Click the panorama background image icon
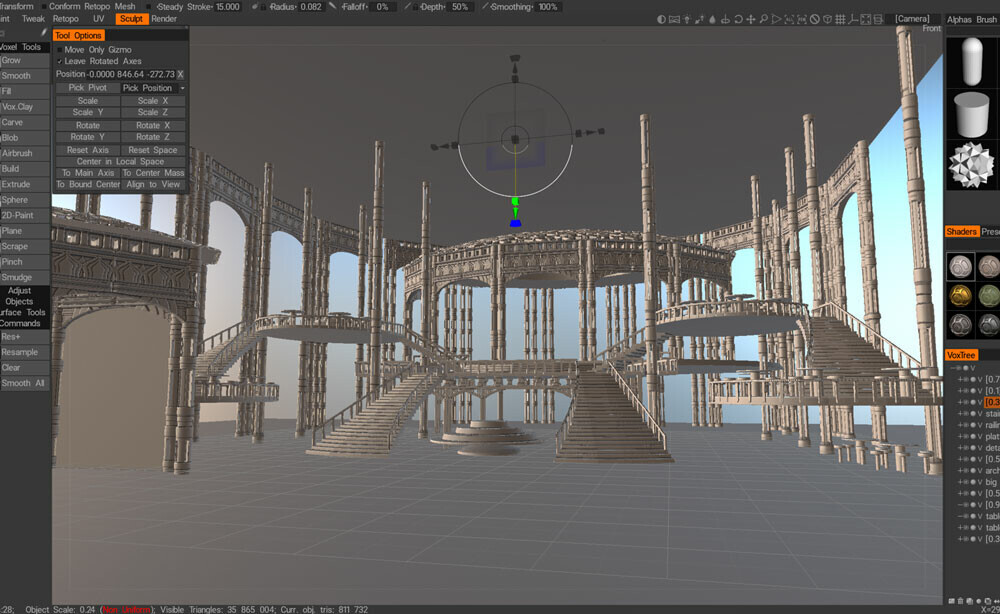The image size is (1000, 614). pyautogui.click(x=674, y=20)
